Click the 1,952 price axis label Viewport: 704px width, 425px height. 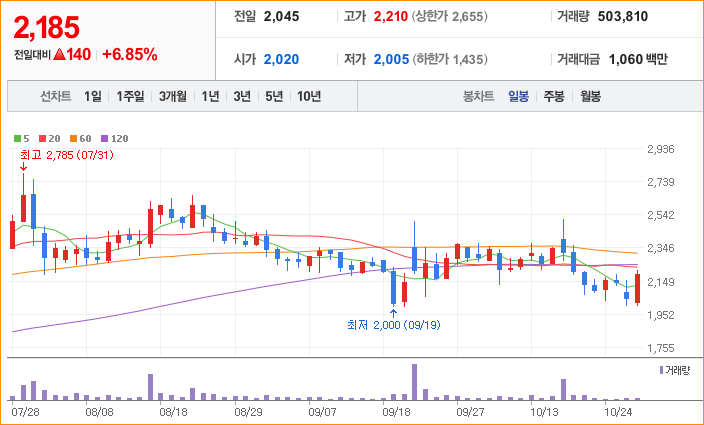(661, 315)
